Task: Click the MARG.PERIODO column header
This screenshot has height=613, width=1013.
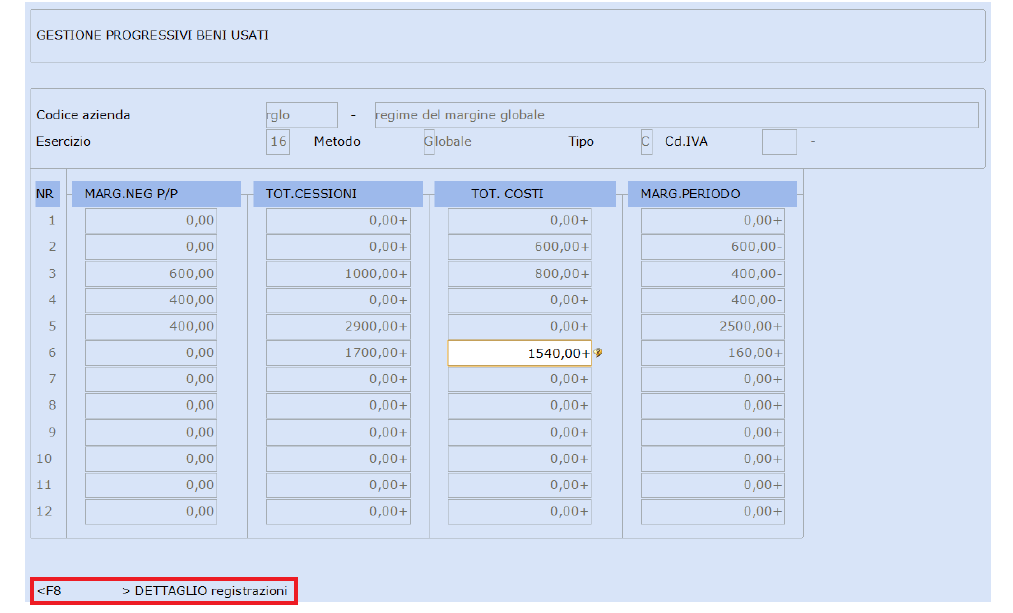Action: pos(712,194)
